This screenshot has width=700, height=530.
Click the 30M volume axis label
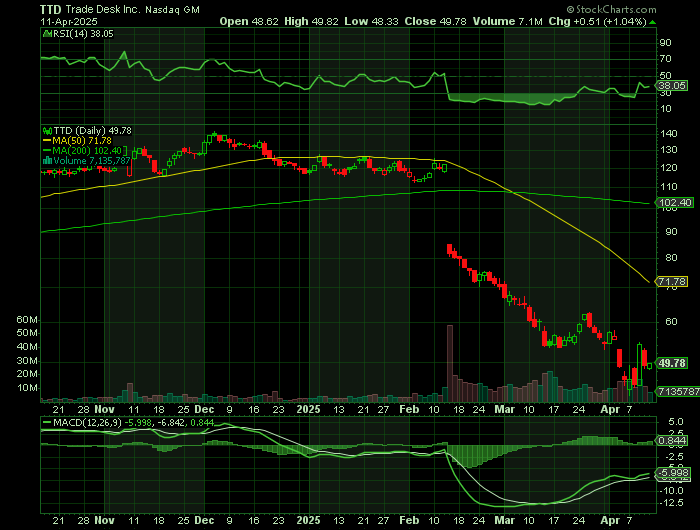27,361
